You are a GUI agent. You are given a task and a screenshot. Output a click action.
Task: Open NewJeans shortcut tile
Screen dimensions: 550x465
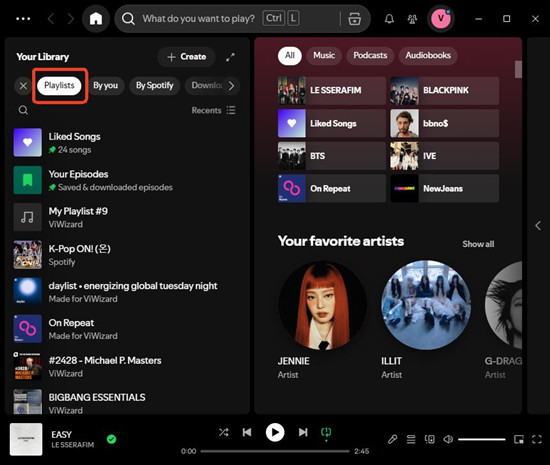point(445,189)
